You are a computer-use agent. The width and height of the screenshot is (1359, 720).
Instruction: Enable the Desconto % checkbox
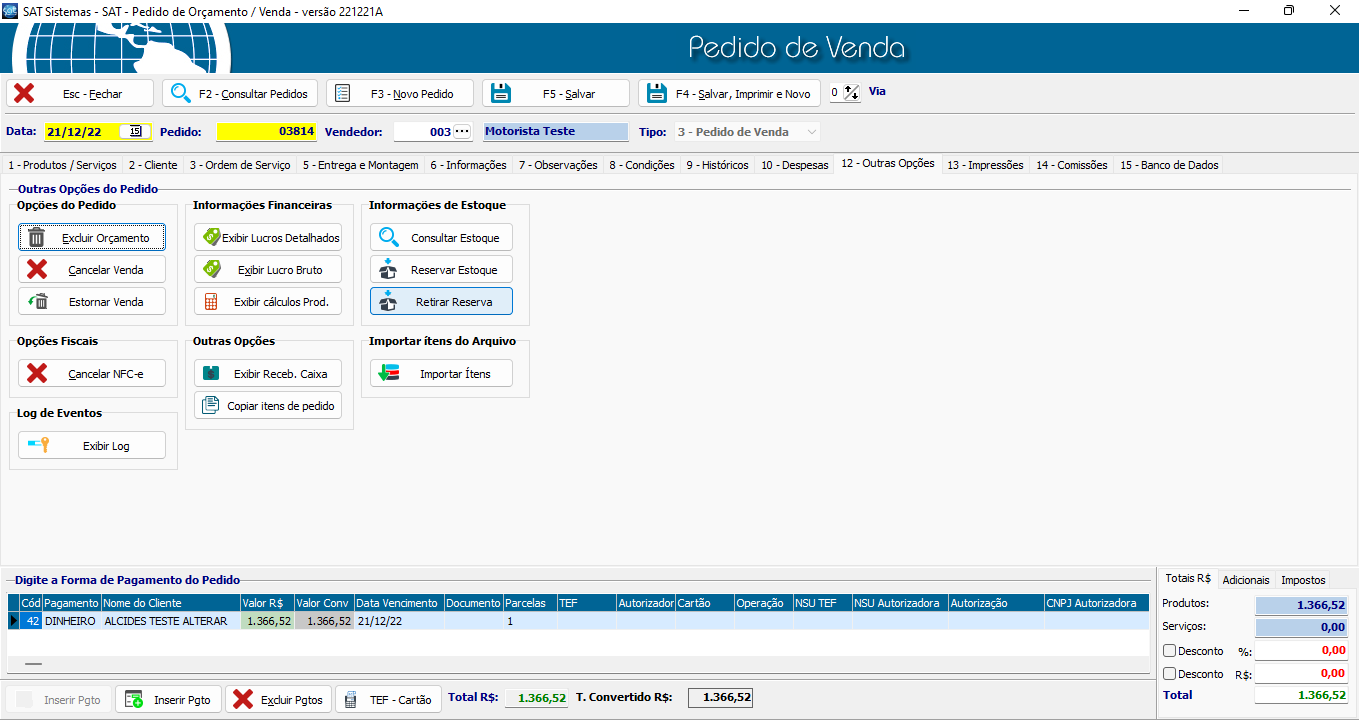pyautogui.click(x=1170, y=651)
